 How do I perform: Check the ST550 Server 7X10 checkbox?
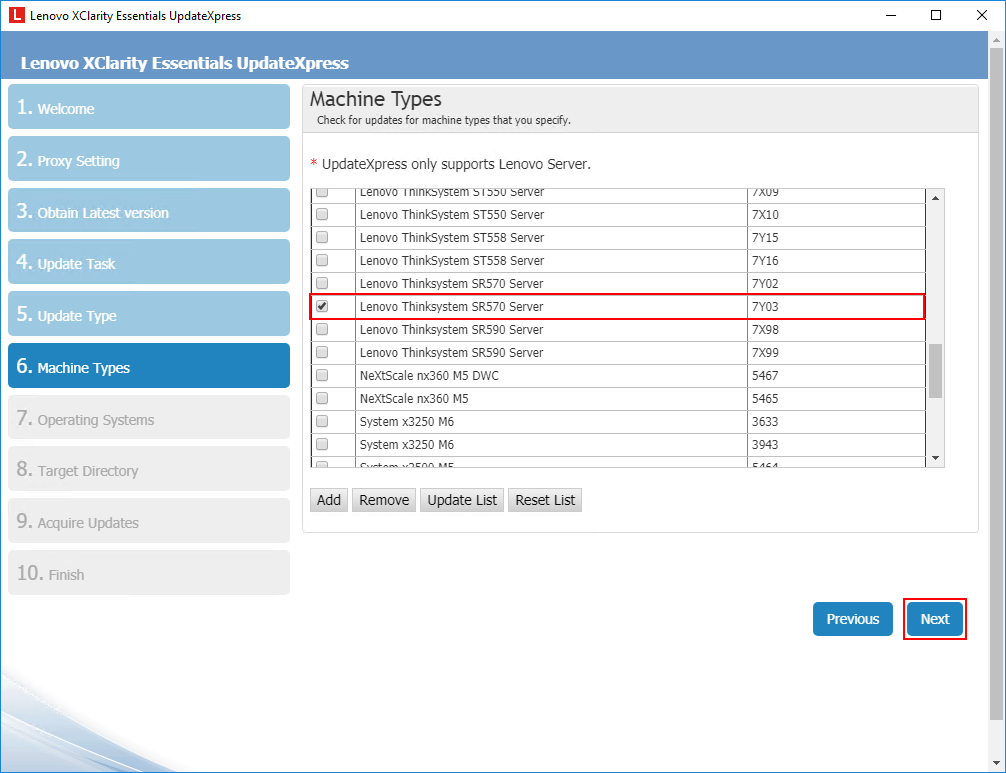pos(322,214)
